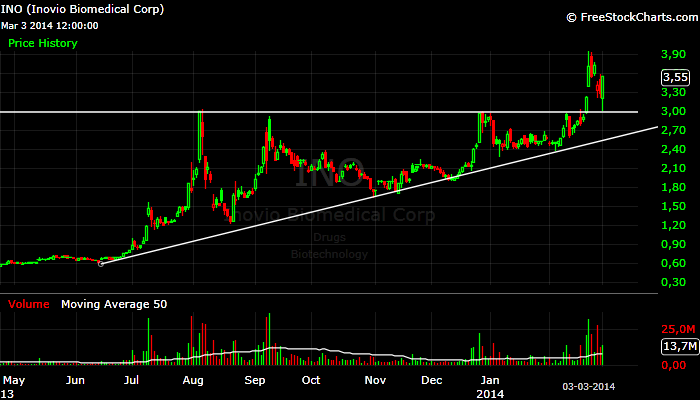Click the 2,40 price axis label
Screen dimensions: 700x400
(674, 149)
